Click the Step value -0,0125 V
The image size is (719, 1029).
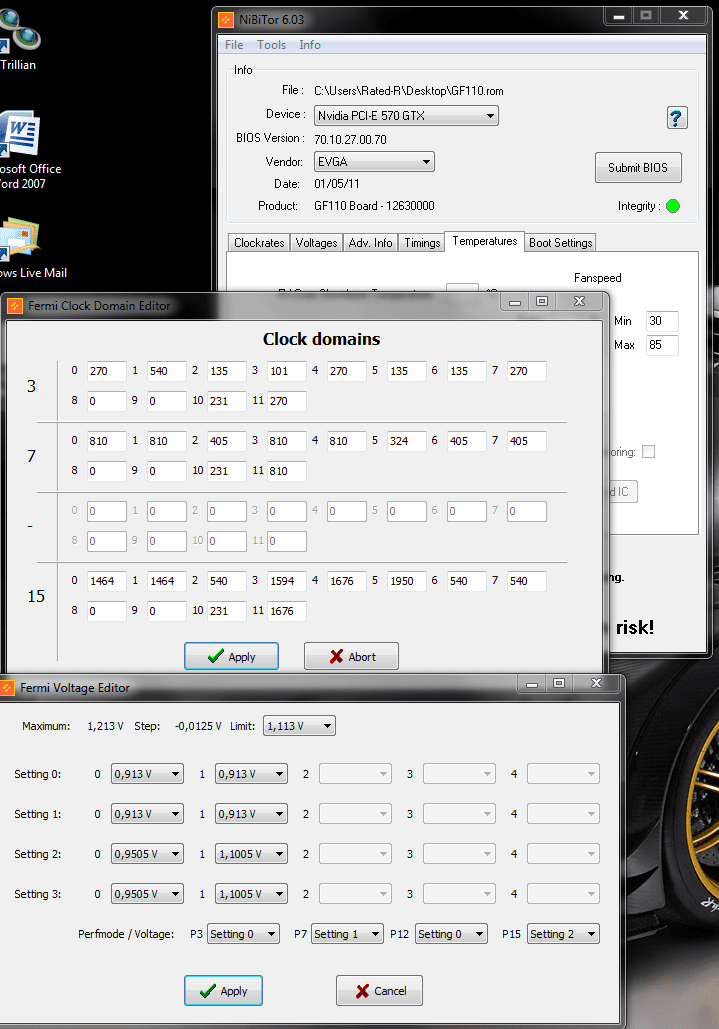tap(197, 726)
